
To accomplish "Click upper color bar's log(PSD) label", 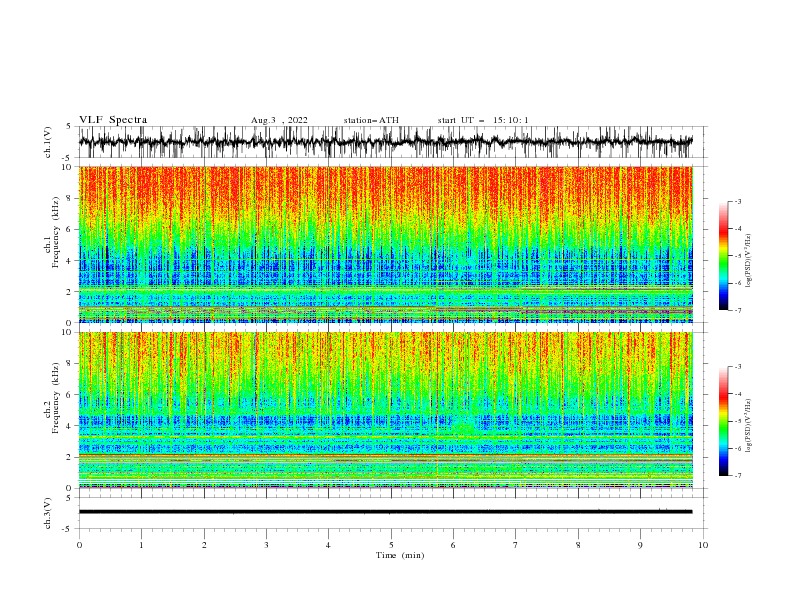I will click(x=749, y=261).
